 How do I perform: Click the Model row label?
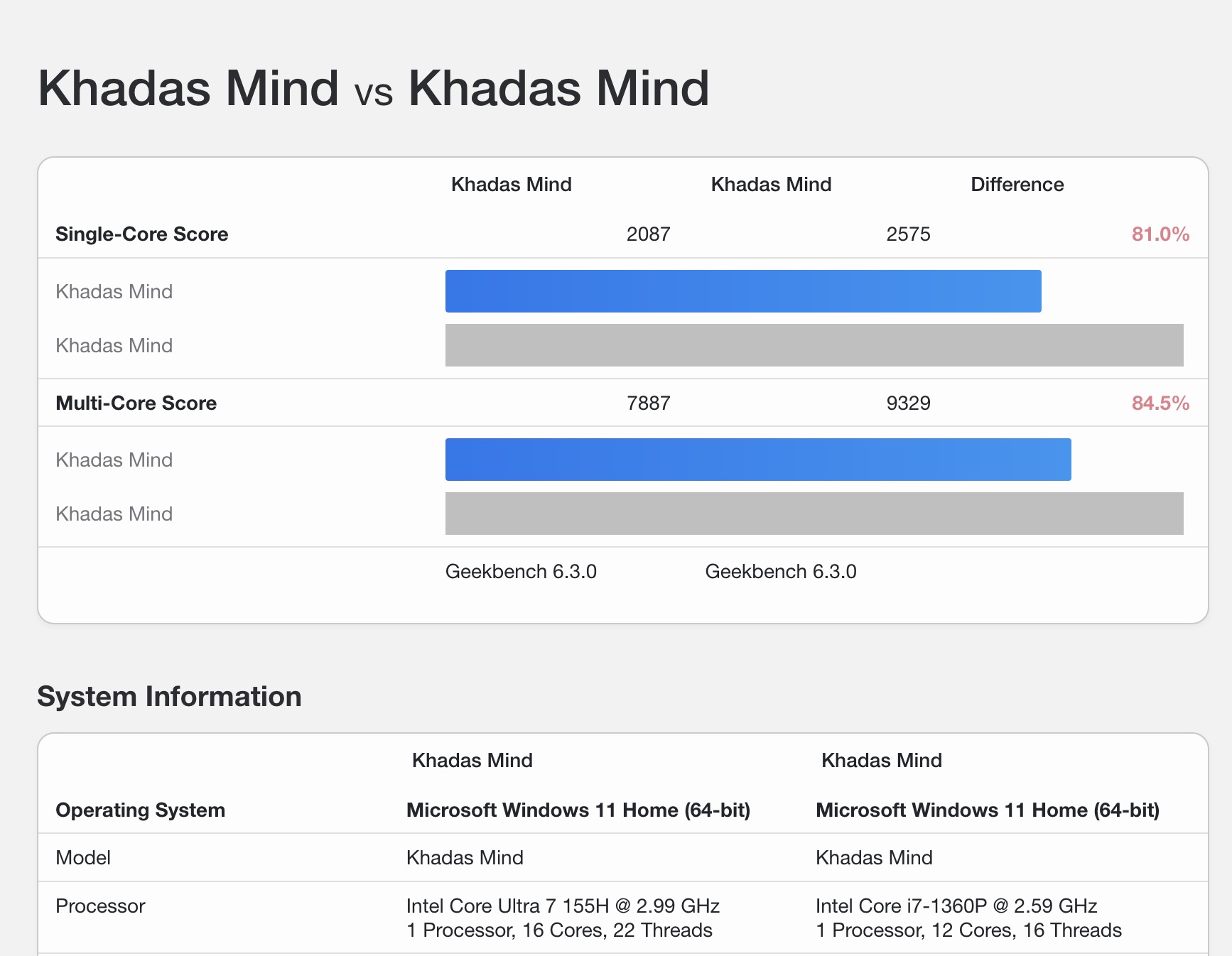83,858
